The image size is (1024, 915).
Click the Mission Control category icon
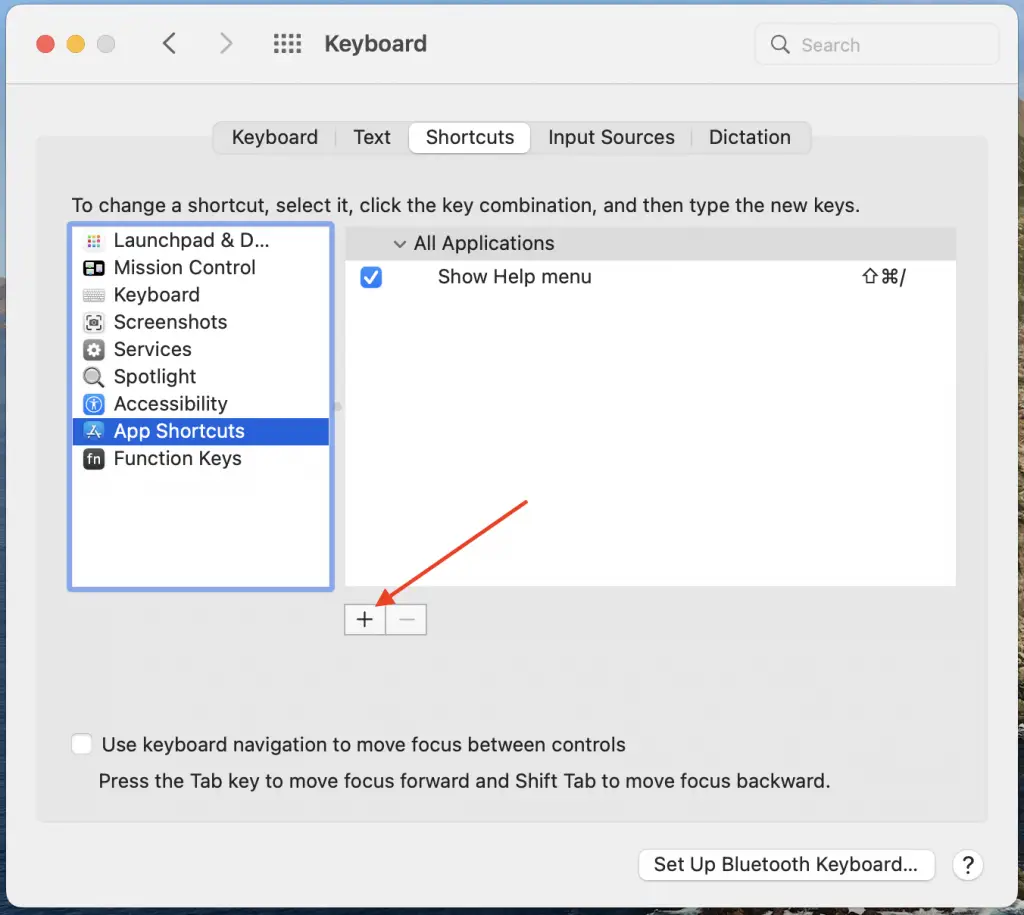click(x=94, y=268)
